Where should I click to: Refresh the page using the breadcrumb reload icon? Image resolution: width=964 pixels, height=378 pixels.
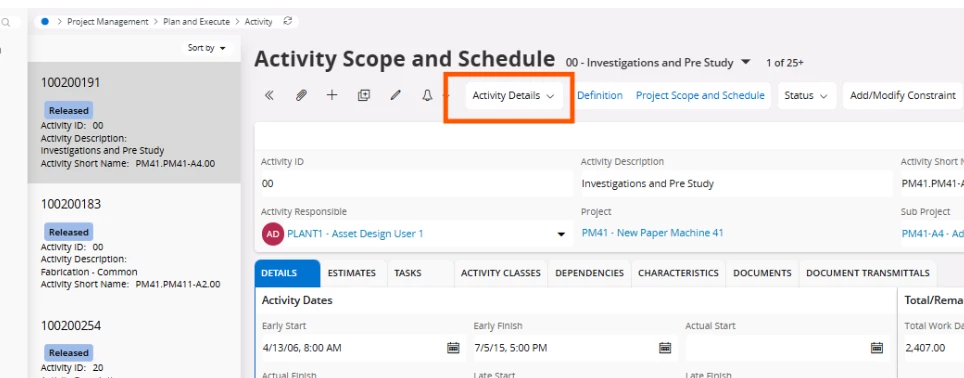click(x=287, y=21)
